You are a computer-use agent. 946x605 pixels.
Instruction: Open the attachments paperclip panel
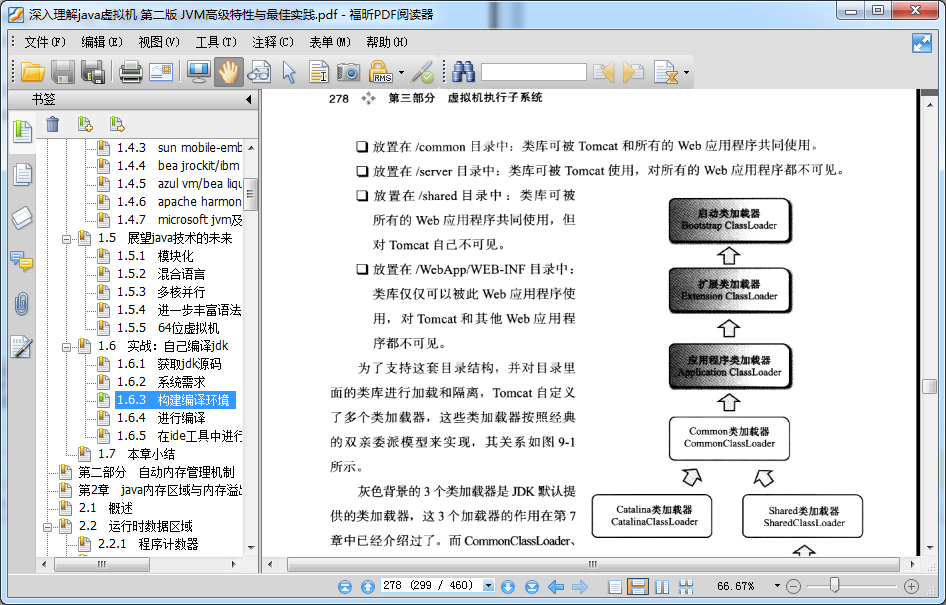pyautogui.click(x=21, y=304)
